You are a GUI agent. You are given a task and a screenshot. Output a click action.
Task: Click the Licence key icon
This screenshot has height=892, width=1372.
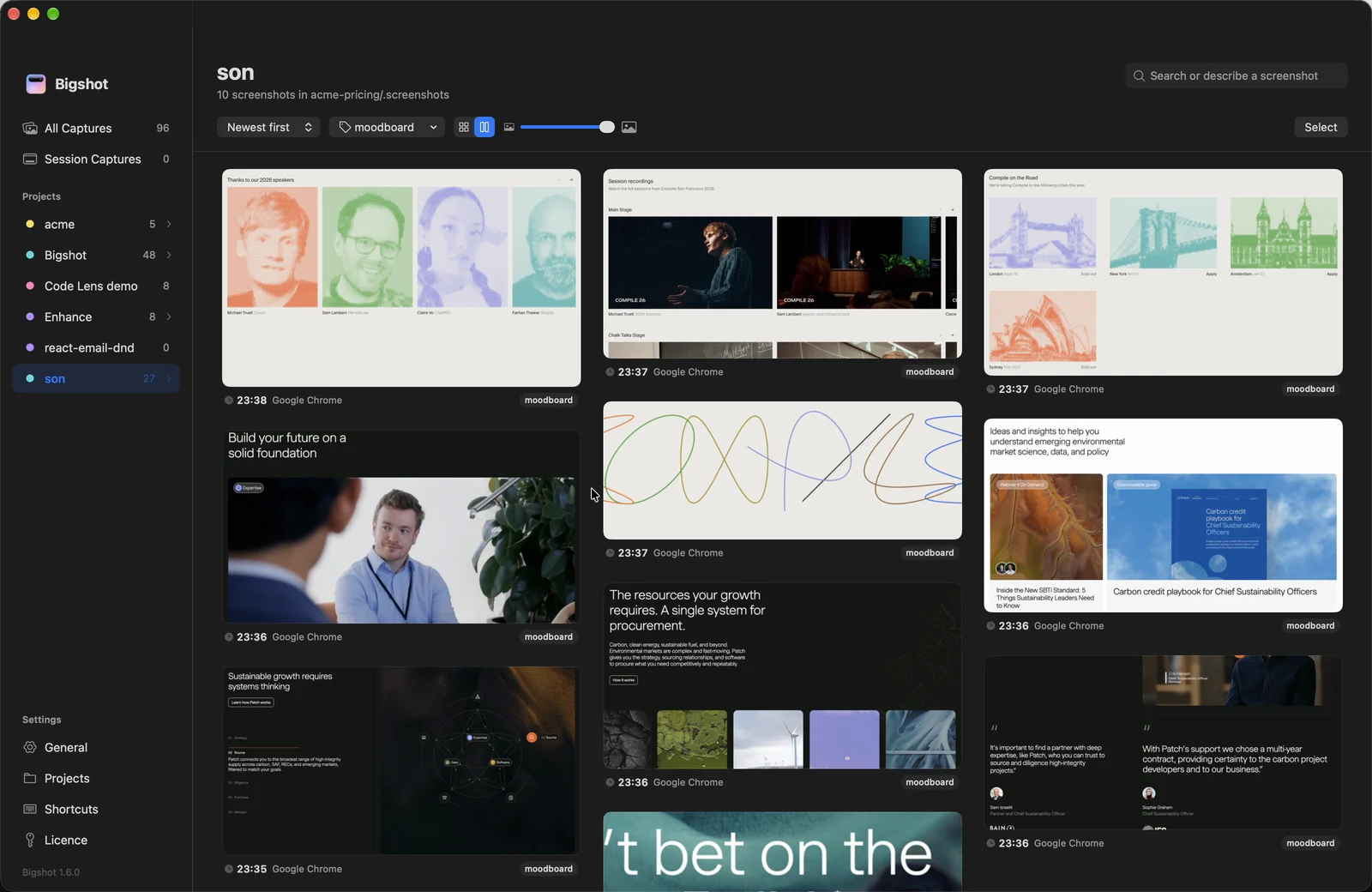(x=30, y=840)
